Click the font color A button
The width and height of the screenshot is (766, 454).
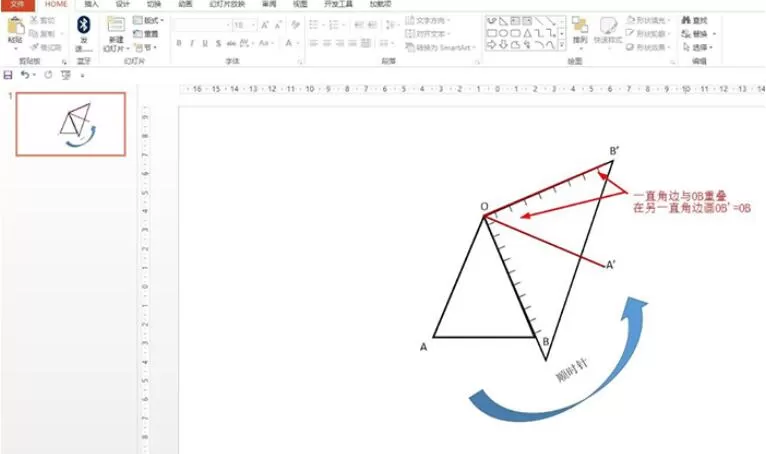tap(289, 43)
